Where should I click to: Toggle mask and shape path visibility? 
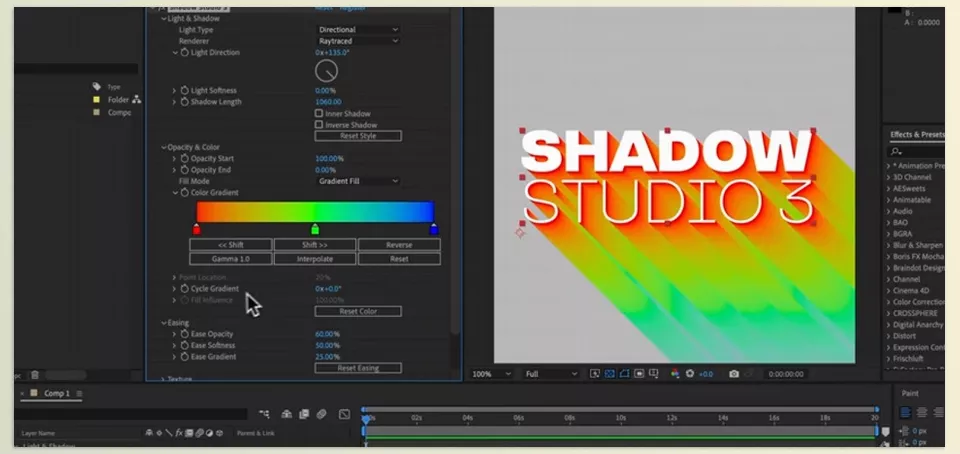coord(624,373)
